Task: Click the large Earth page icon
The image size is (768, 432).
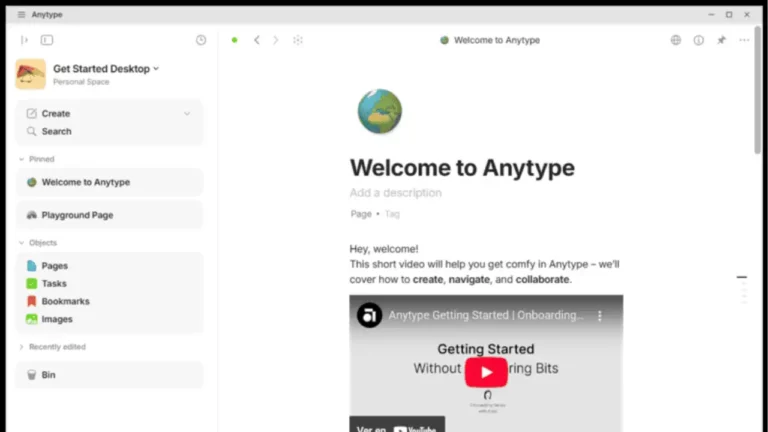Action: [x=380, y=111]
